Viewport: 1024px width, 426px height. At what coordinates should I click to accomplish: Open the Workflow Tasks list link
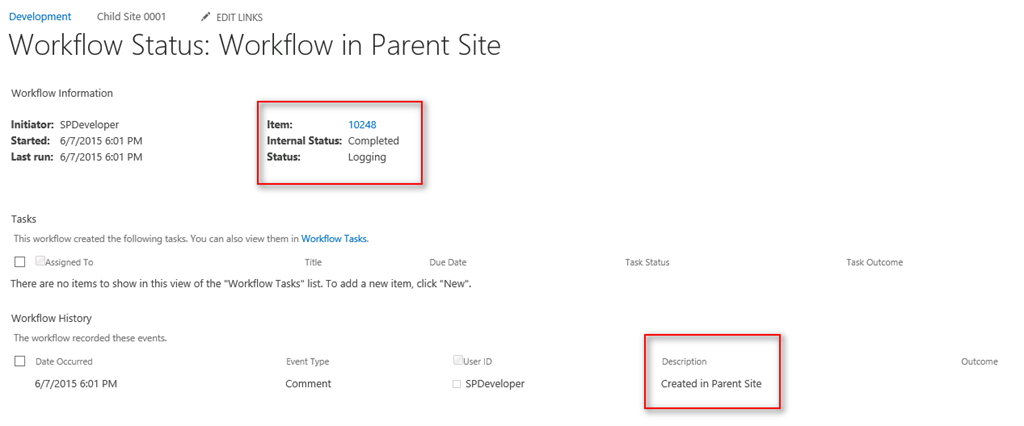[335, 239]
